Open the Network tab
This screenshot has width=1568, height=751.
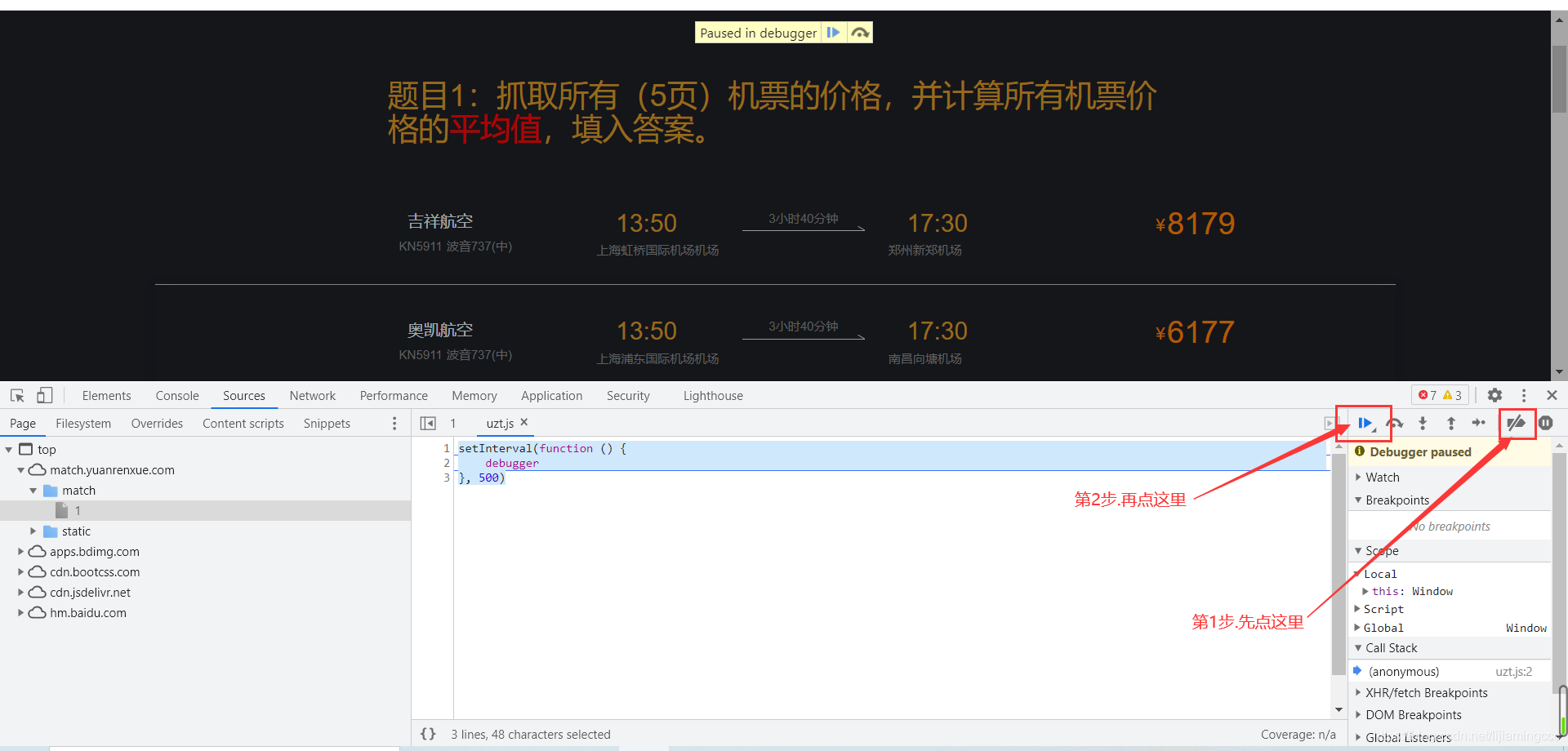tap(313, 395)
